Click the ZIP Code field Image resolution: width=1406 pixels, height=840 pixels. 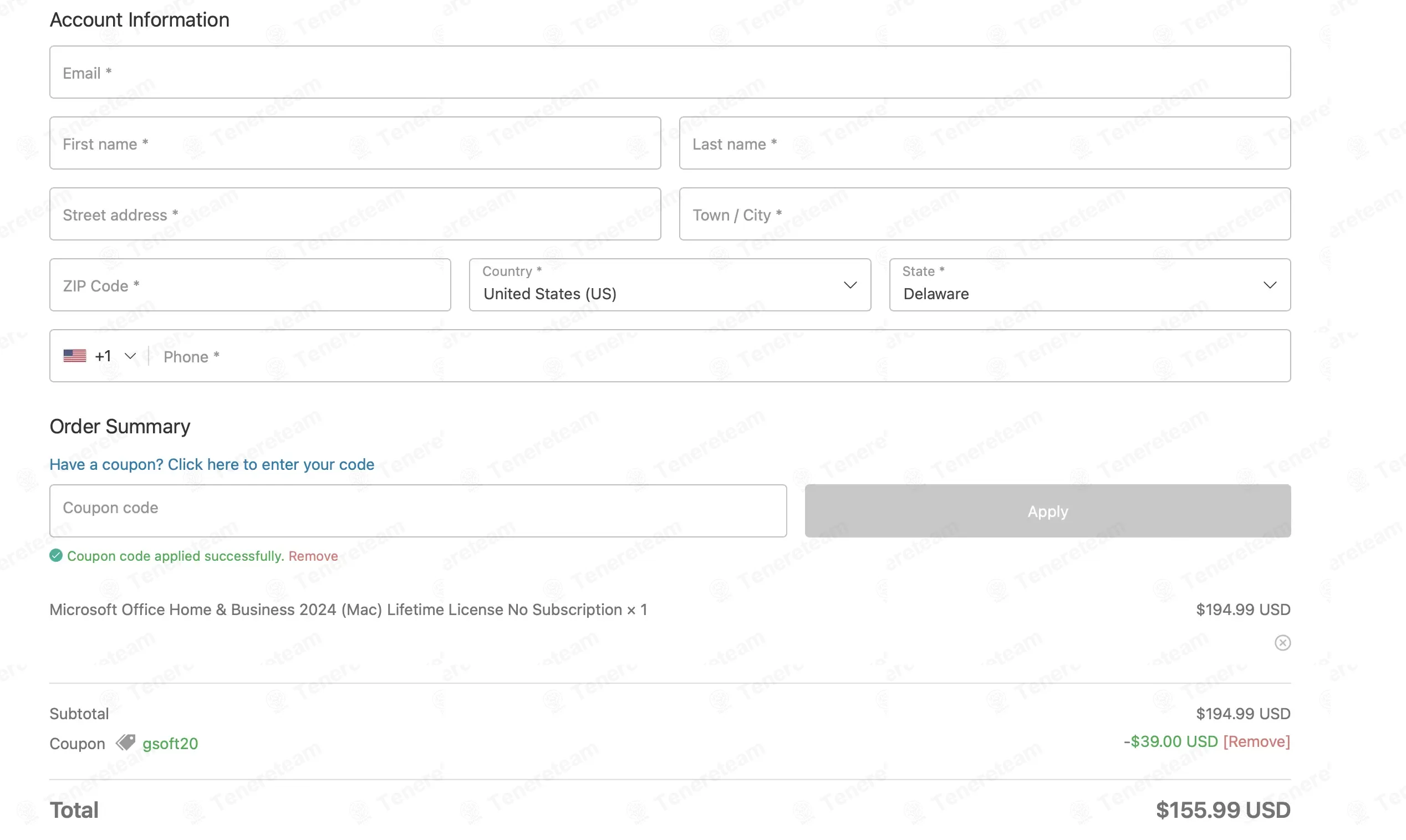(249, 285)
